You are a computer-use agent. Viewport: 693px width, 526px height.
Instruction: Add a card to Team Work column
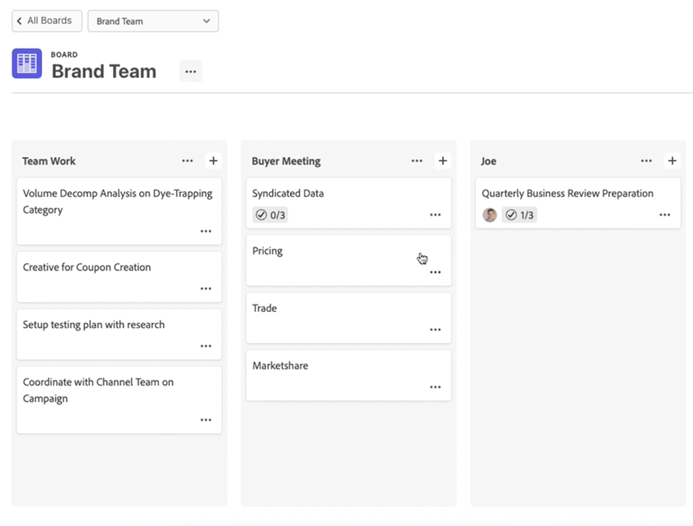[213, 161]
